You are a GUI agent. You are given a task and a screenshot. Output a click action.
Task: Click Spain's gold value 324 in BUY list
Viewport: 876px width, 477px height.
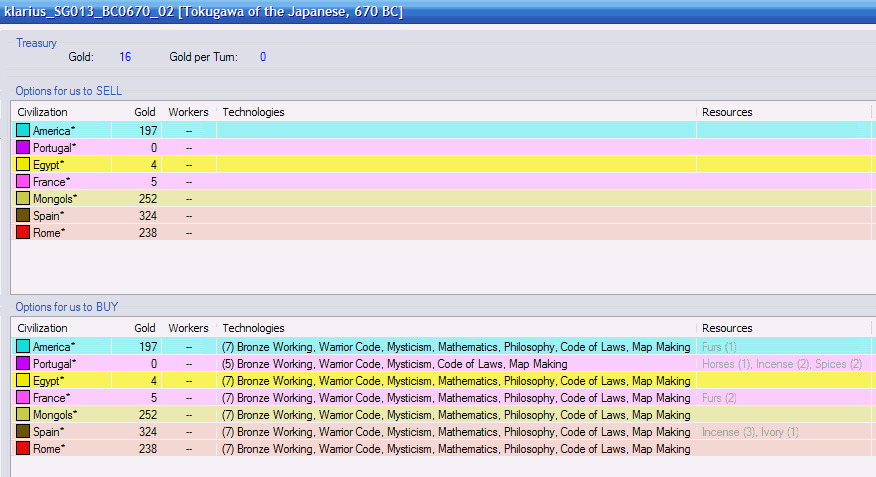[148, 432]
